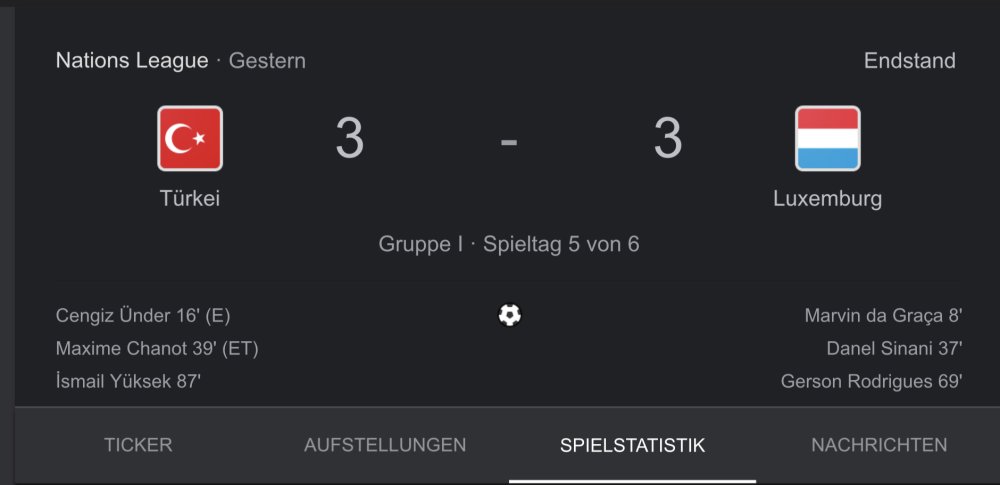Viewport: 1000px width, 485px height.
Task: Click the Turkey flag icon
Action: click(x=190, y=138)
